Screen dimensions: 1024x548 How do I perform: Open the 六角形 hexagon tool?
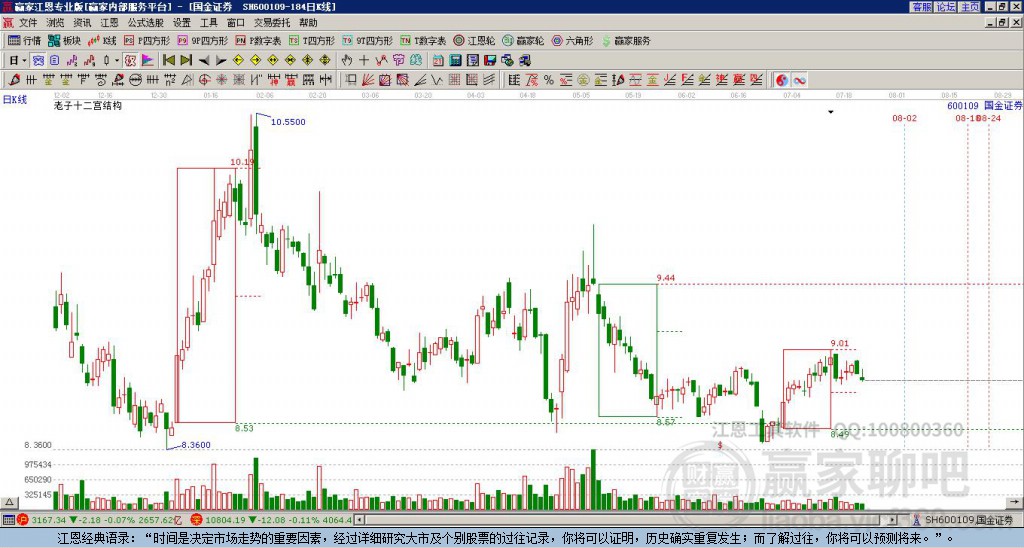click(x=572, y=40)
